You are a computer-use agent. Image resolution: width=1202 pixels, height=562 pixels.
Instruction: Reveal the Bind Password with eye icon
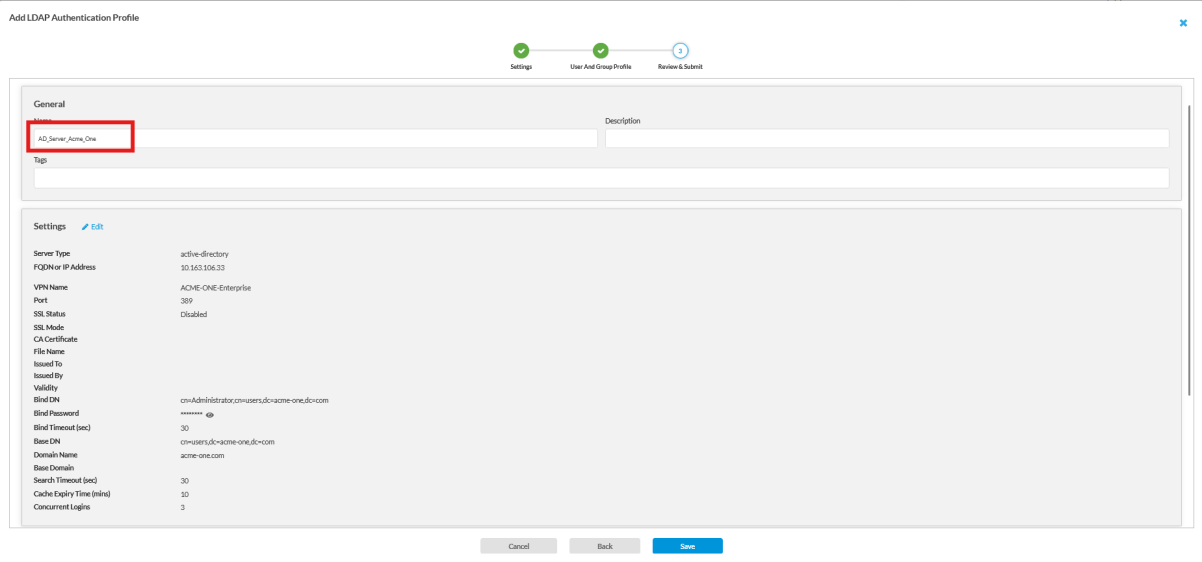pyautogui.click(x=210, y=414)
